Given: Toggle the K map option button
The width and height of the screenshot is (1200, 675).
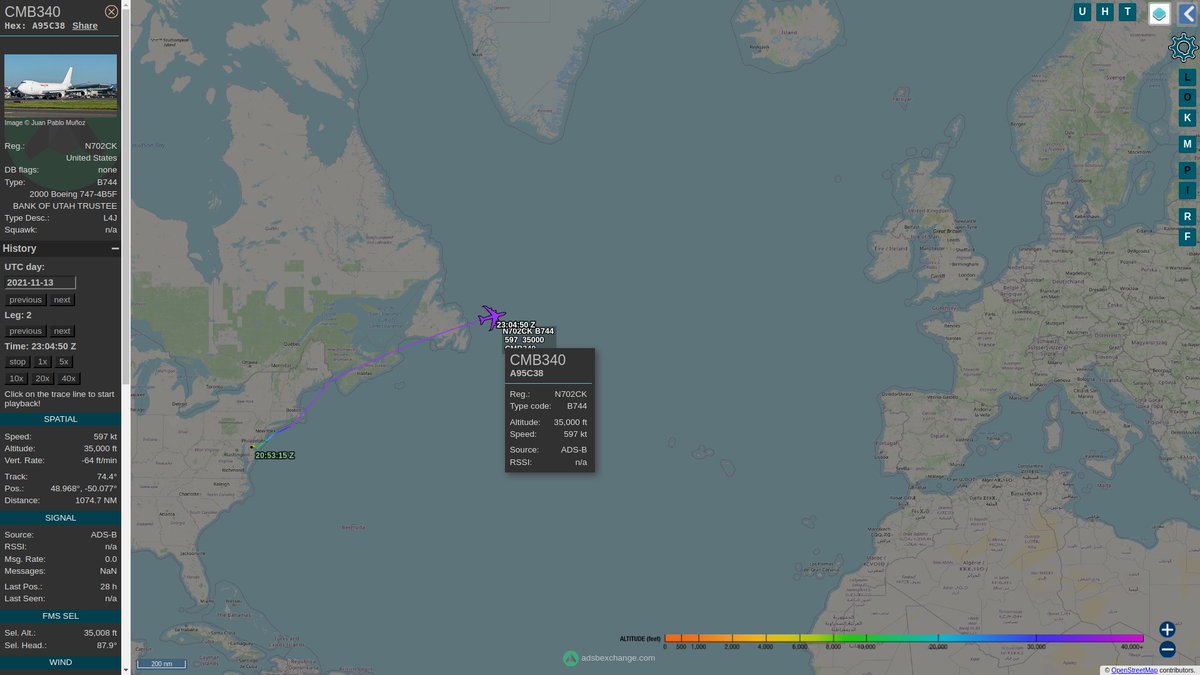Looking at the screenshot, I should (1187, 117).
